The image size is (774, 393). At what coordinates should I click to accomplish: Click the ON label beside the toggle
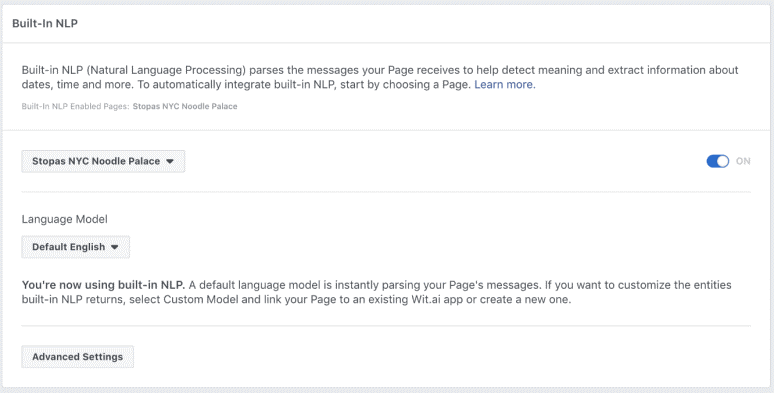tap(743, 161)
